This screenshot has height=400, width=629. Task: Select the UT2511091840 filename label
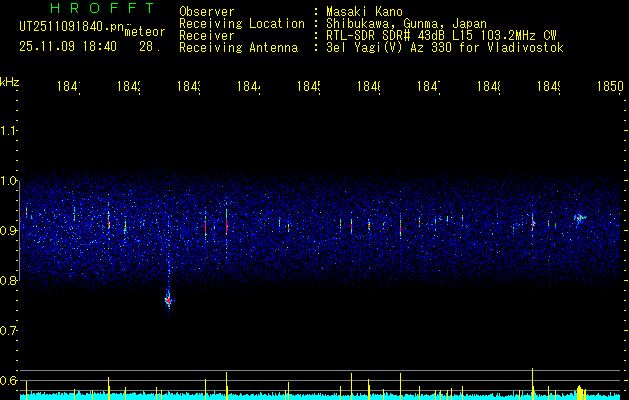pyautogui.click(x=72, y=27)
